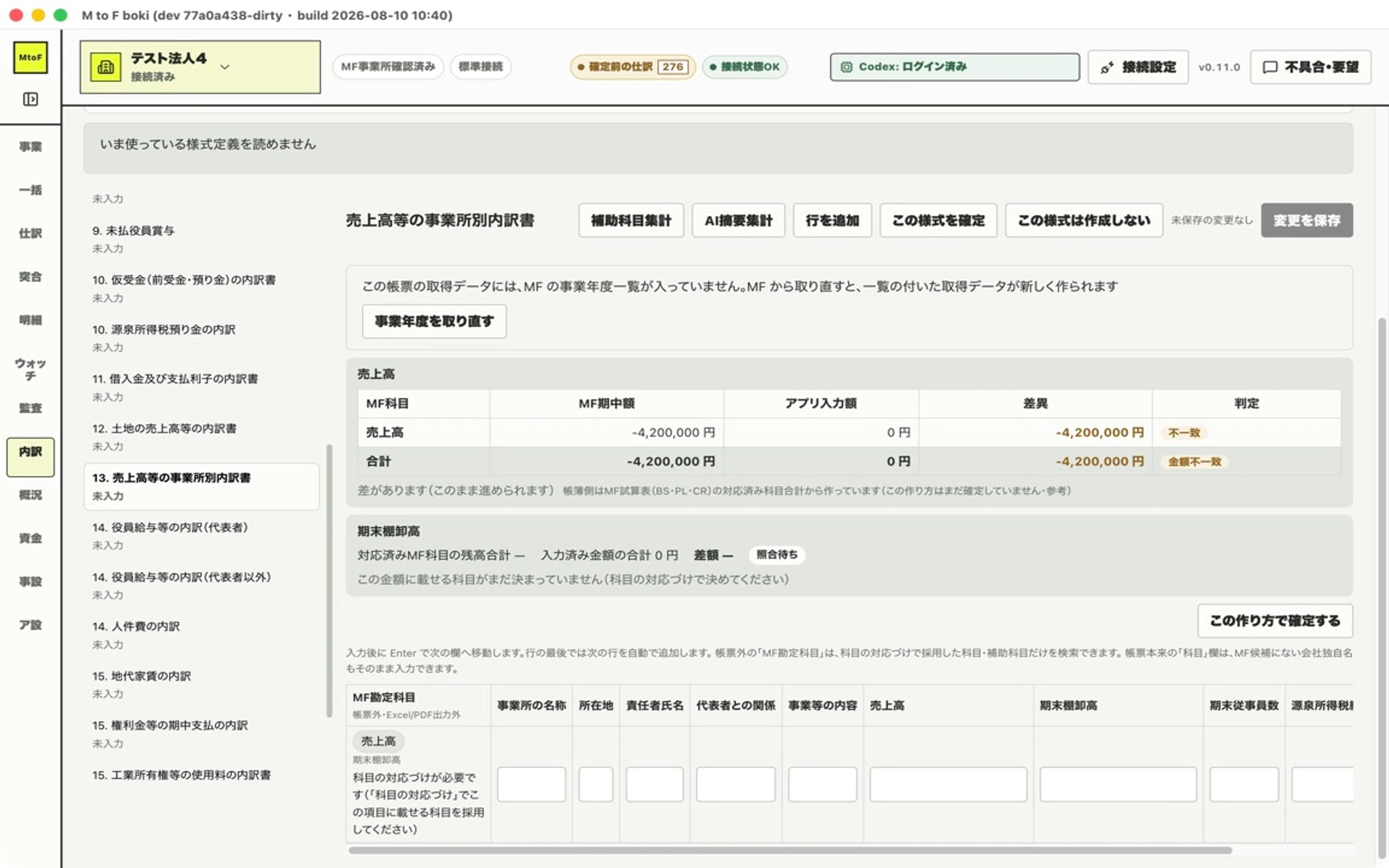Click この作り方で確定する button

click(1275, 621)
